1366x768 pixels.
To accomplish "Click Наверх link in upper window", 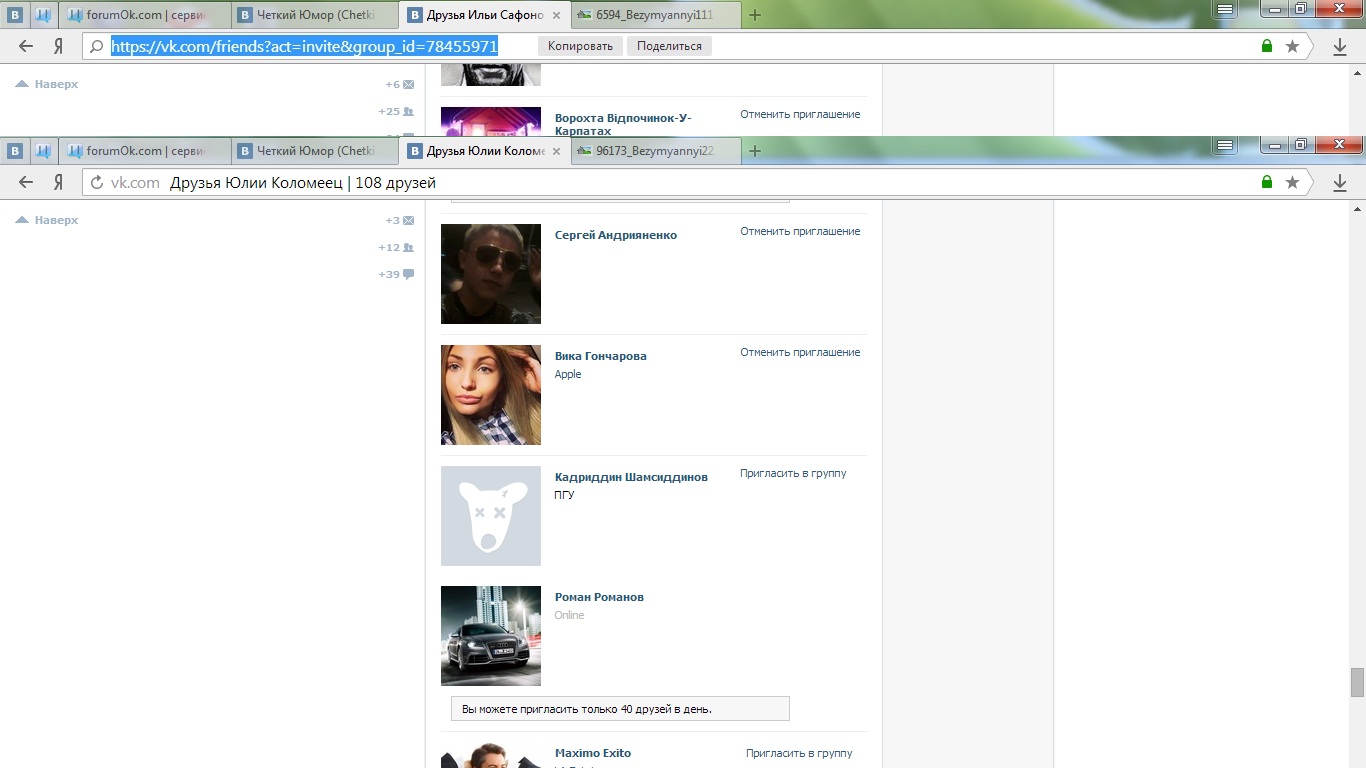I will click(x=47, y=84).
